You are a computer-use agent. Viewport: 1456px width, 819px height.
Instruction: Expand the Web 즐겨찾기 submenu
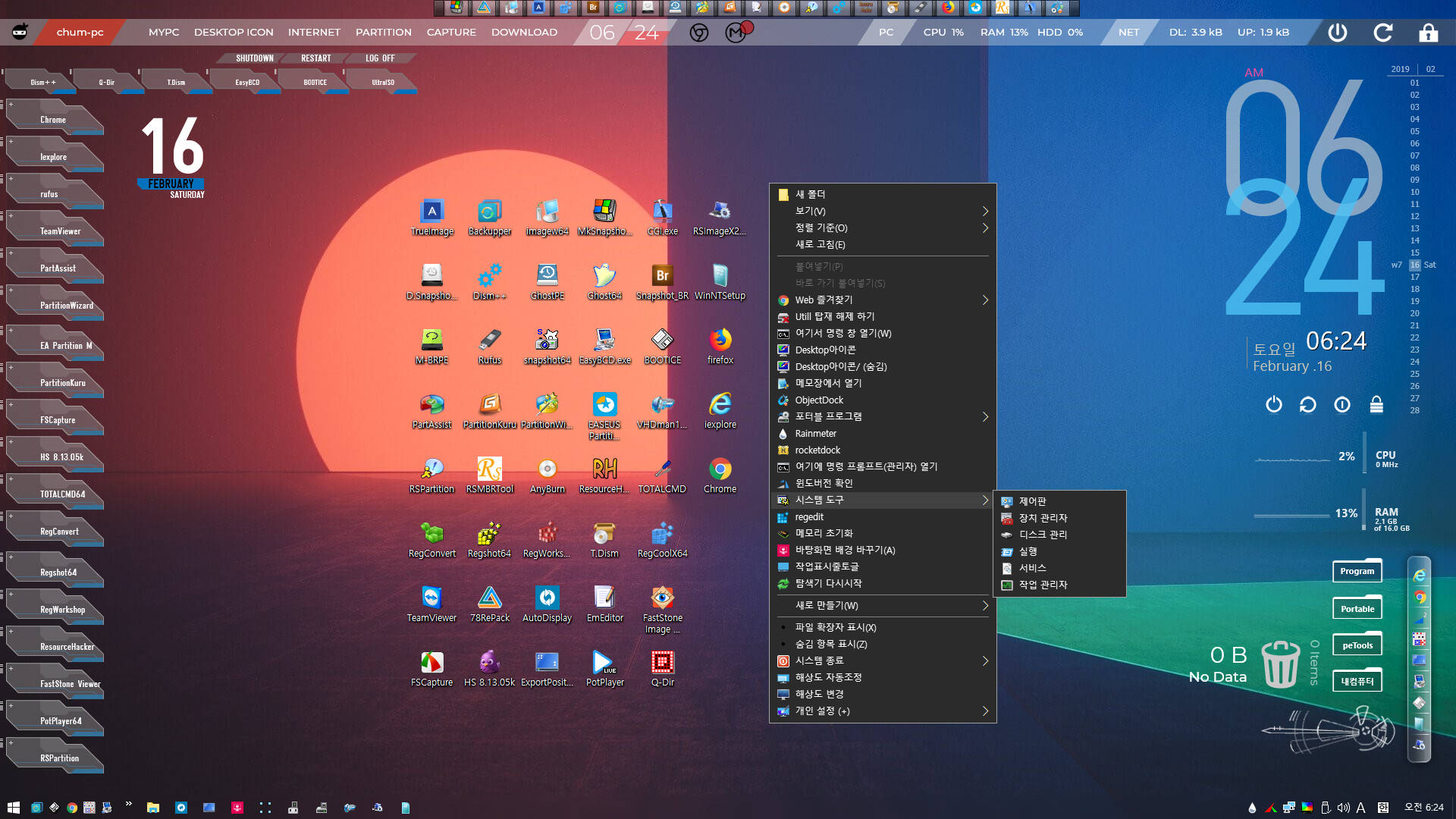point(883,300)
